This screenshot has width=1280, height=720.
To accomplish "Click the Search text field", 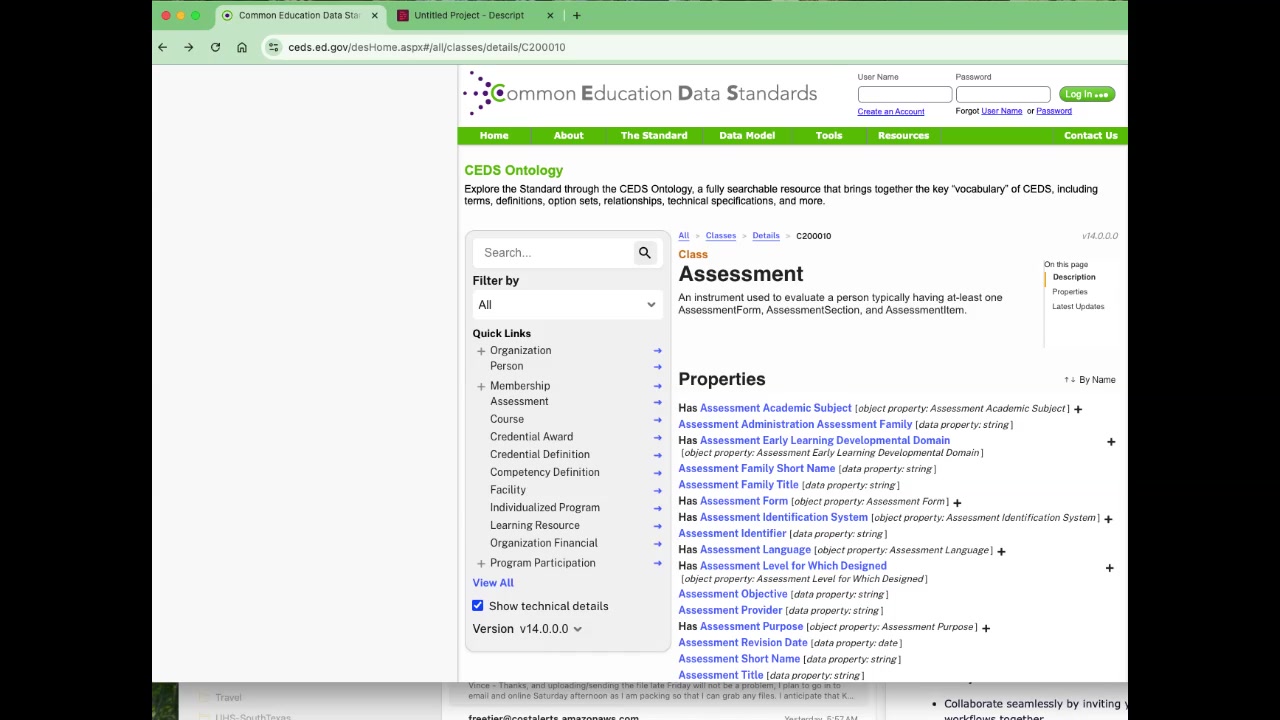I will [x=554, y=253].
